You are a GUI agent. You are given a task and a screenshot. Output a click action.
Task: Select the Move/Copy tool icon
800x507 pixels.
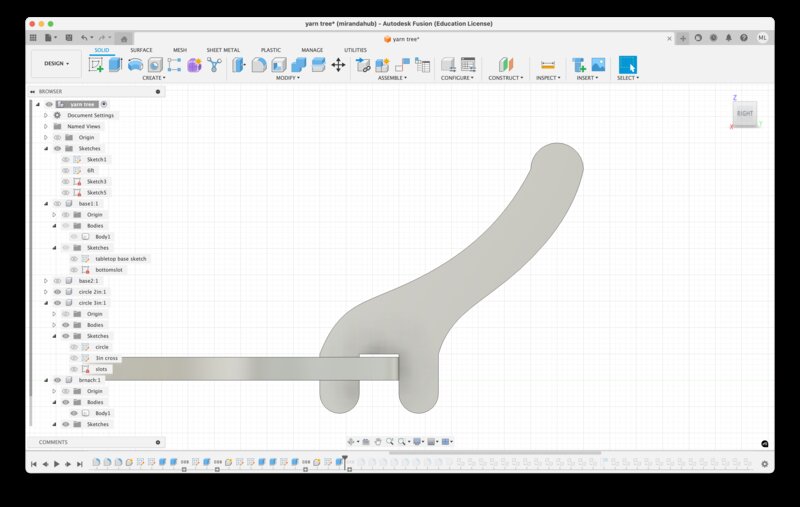point(338,64)
